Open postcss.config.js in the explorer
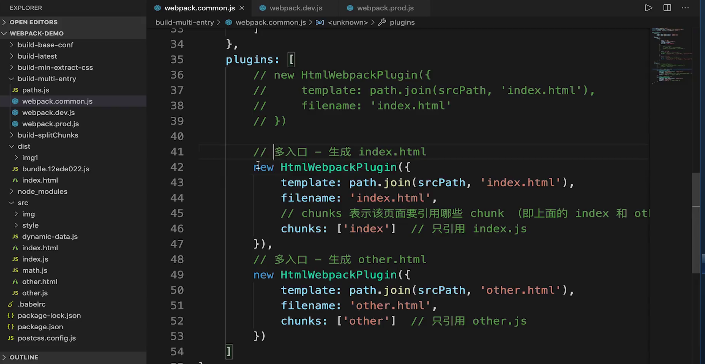705x364 pixels. click(73, 338)
